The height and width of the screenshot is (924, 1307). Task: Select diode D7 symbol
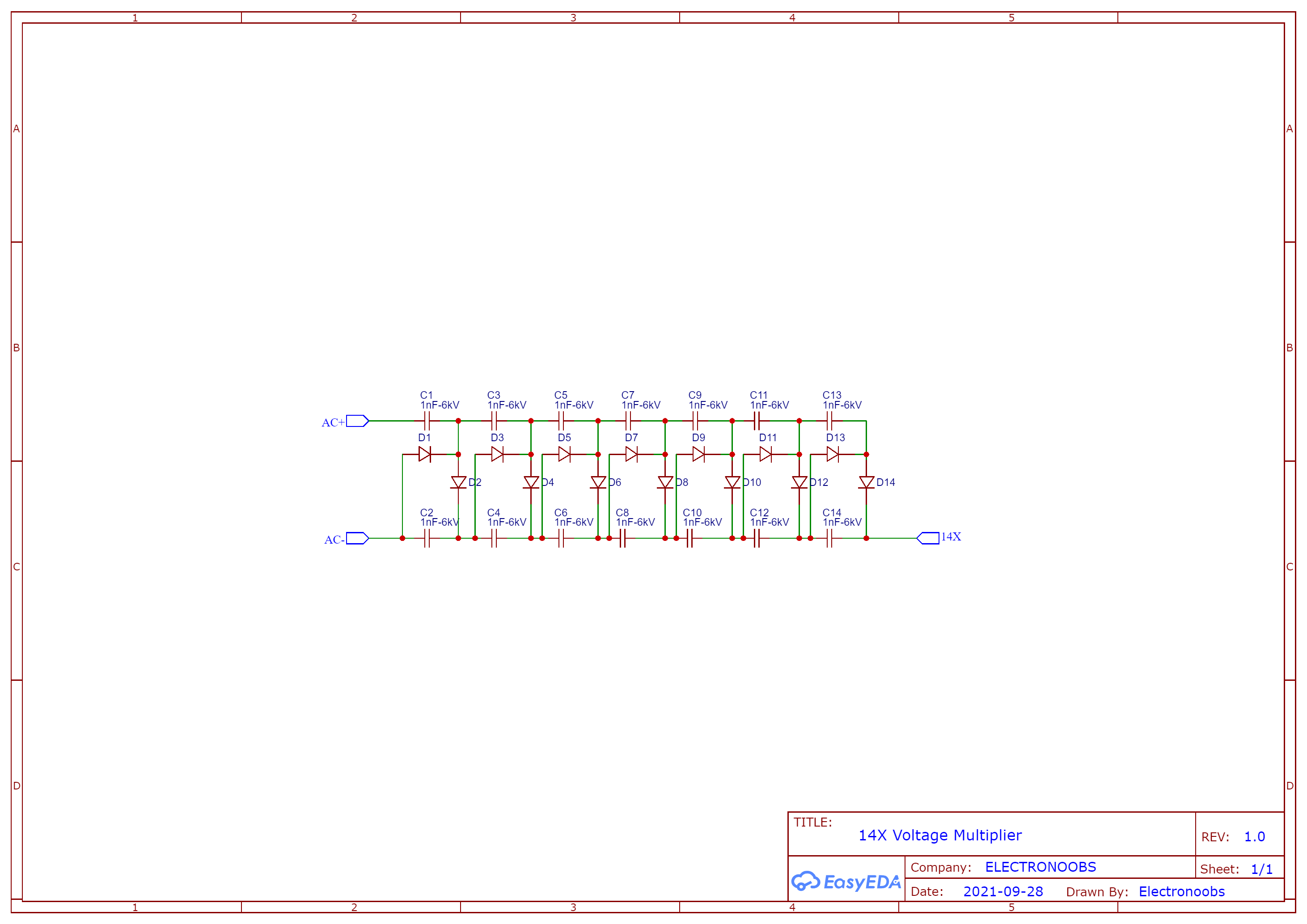(631, 454)
